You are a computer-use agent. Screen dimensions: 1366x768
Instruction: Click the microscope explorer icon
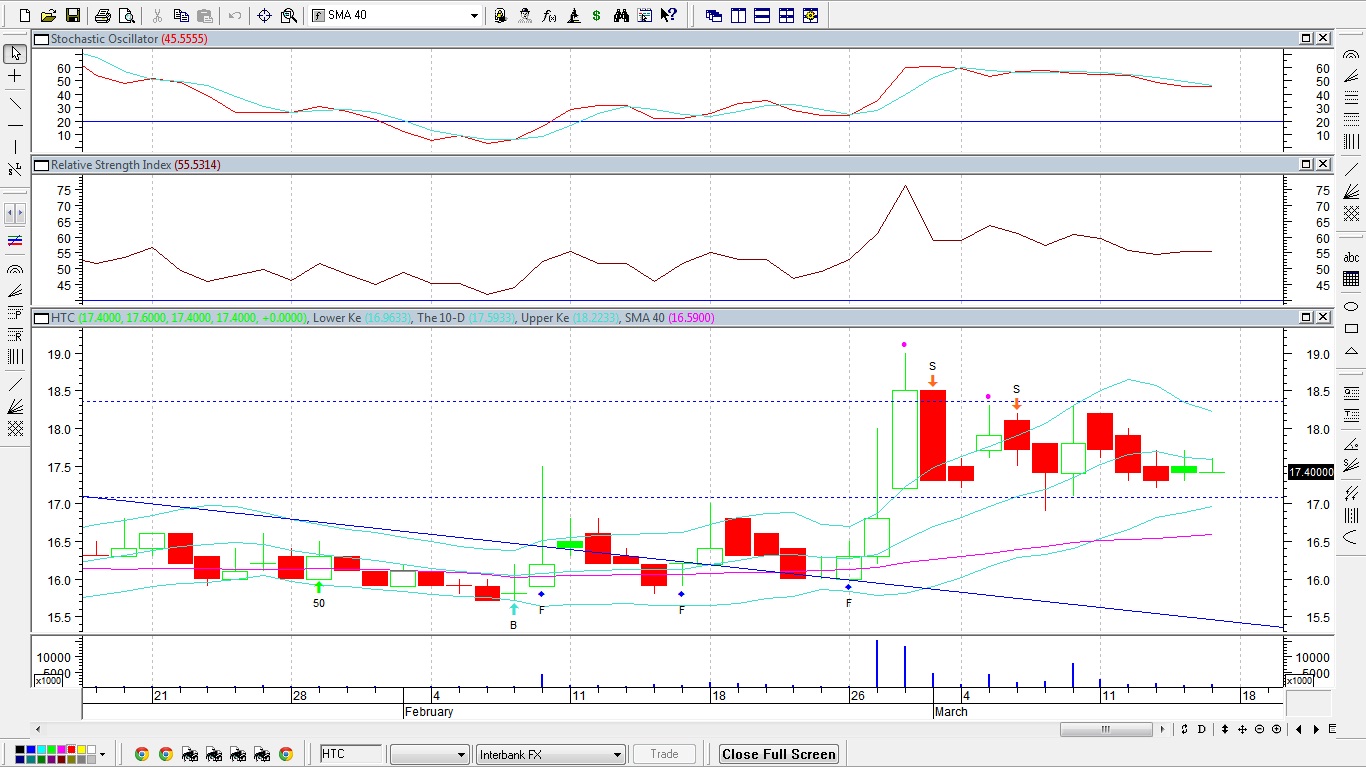point(574,16)
